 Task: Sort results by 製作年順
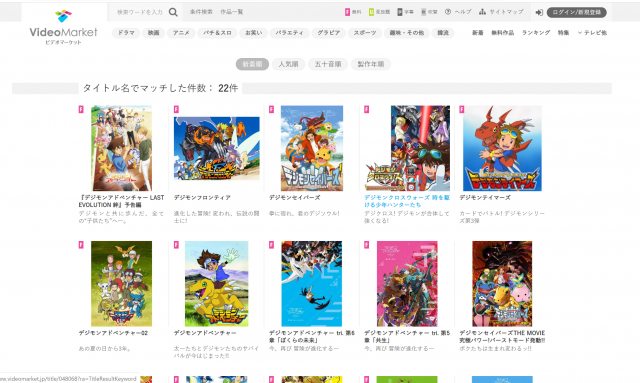click(371, 64)
